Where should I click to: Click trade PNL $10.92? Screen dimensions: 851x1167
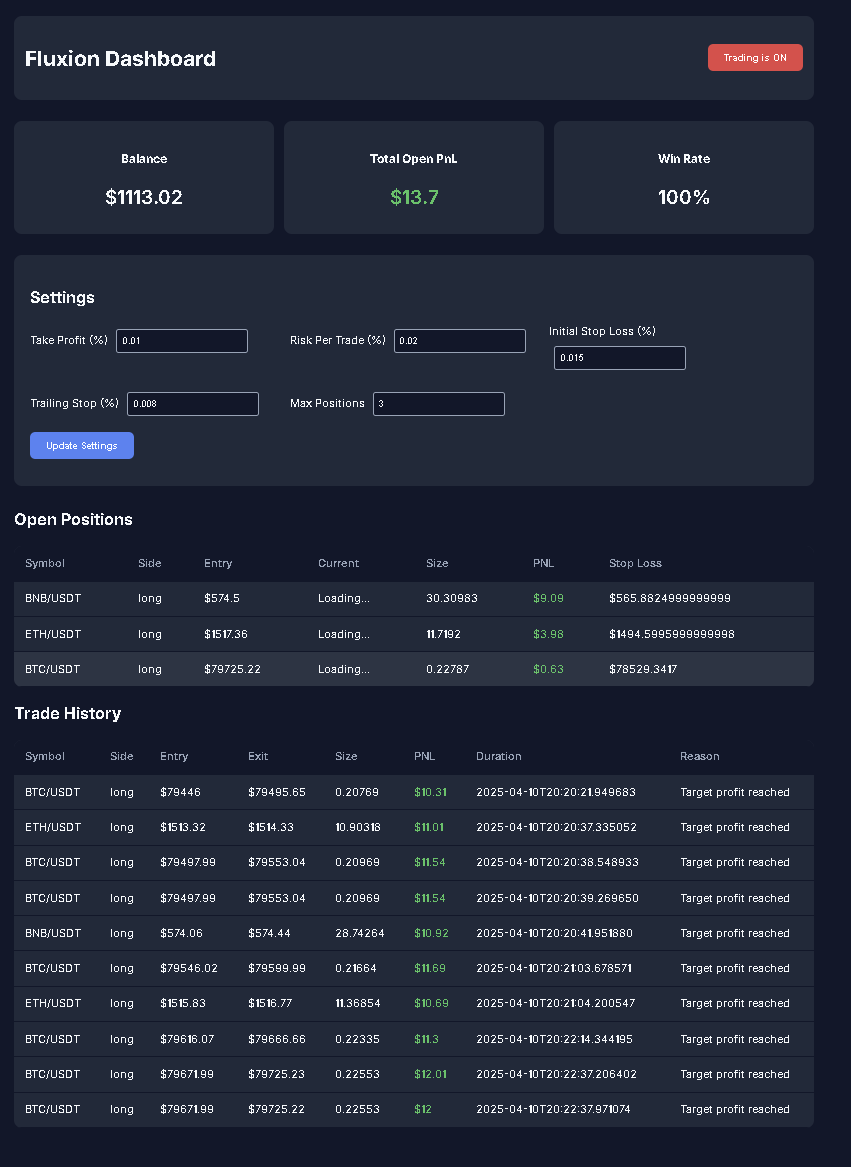pyautogui.click(x=431, y=933)
